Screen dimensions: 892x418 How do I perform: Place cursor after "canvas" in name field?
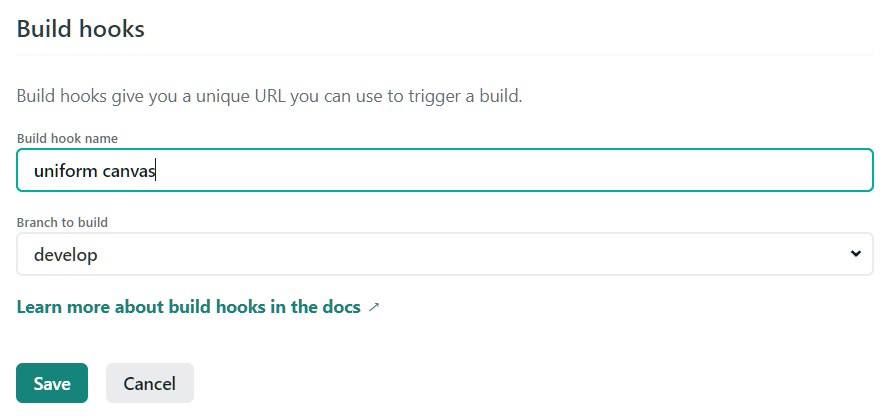[156, 171]
